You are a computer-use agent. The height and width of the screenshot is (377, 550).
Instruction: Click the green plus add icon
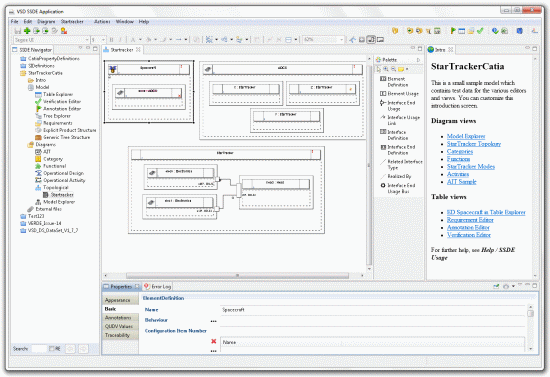27,31
